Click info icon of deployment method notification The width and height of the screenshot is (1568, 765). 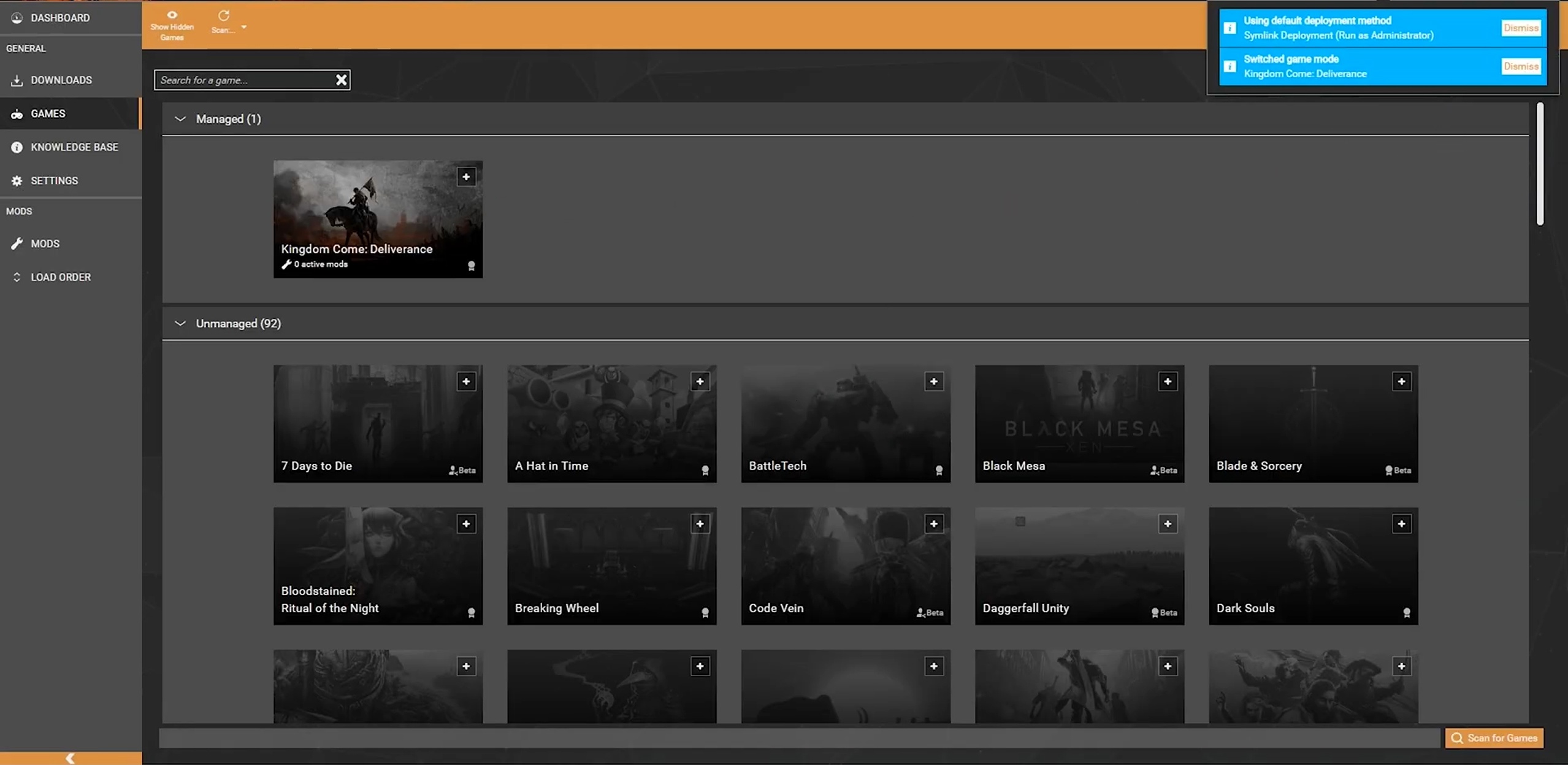tap(1230, 28)
